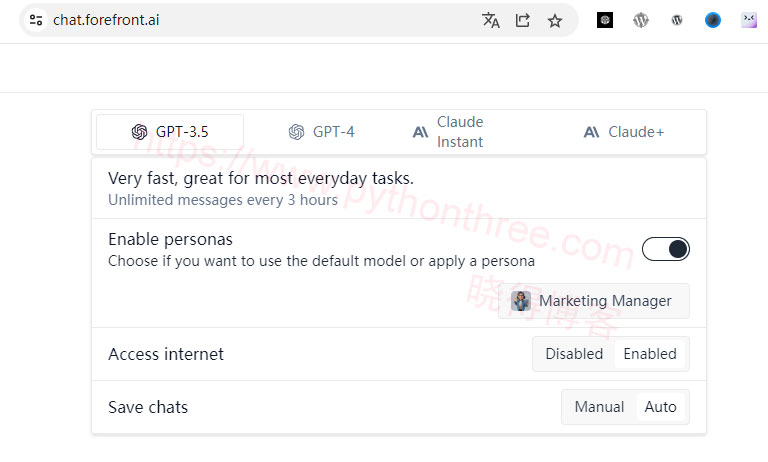Viewport: 768px width, 462px height.
Task: Click the OpenAI logo beside GPT-3.5
Action: [x=140, y=132]
